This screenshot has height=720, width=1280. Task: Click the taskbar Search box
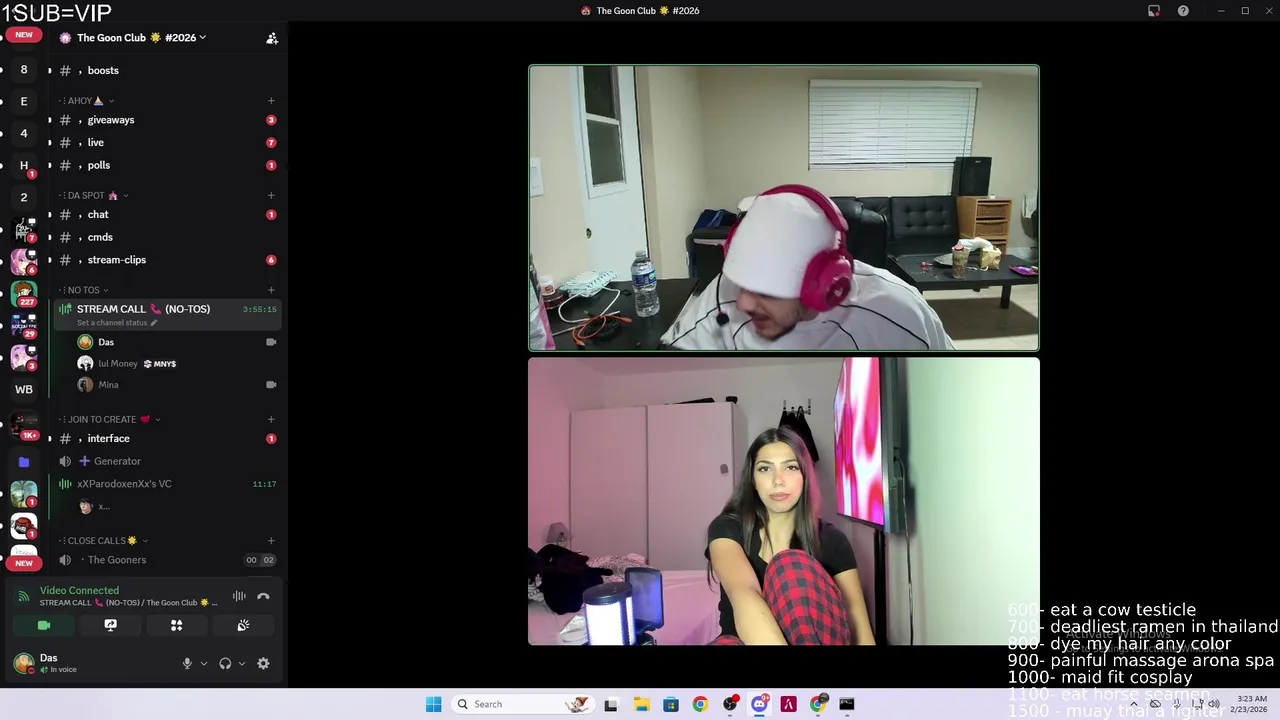click(x=521, y=704)
